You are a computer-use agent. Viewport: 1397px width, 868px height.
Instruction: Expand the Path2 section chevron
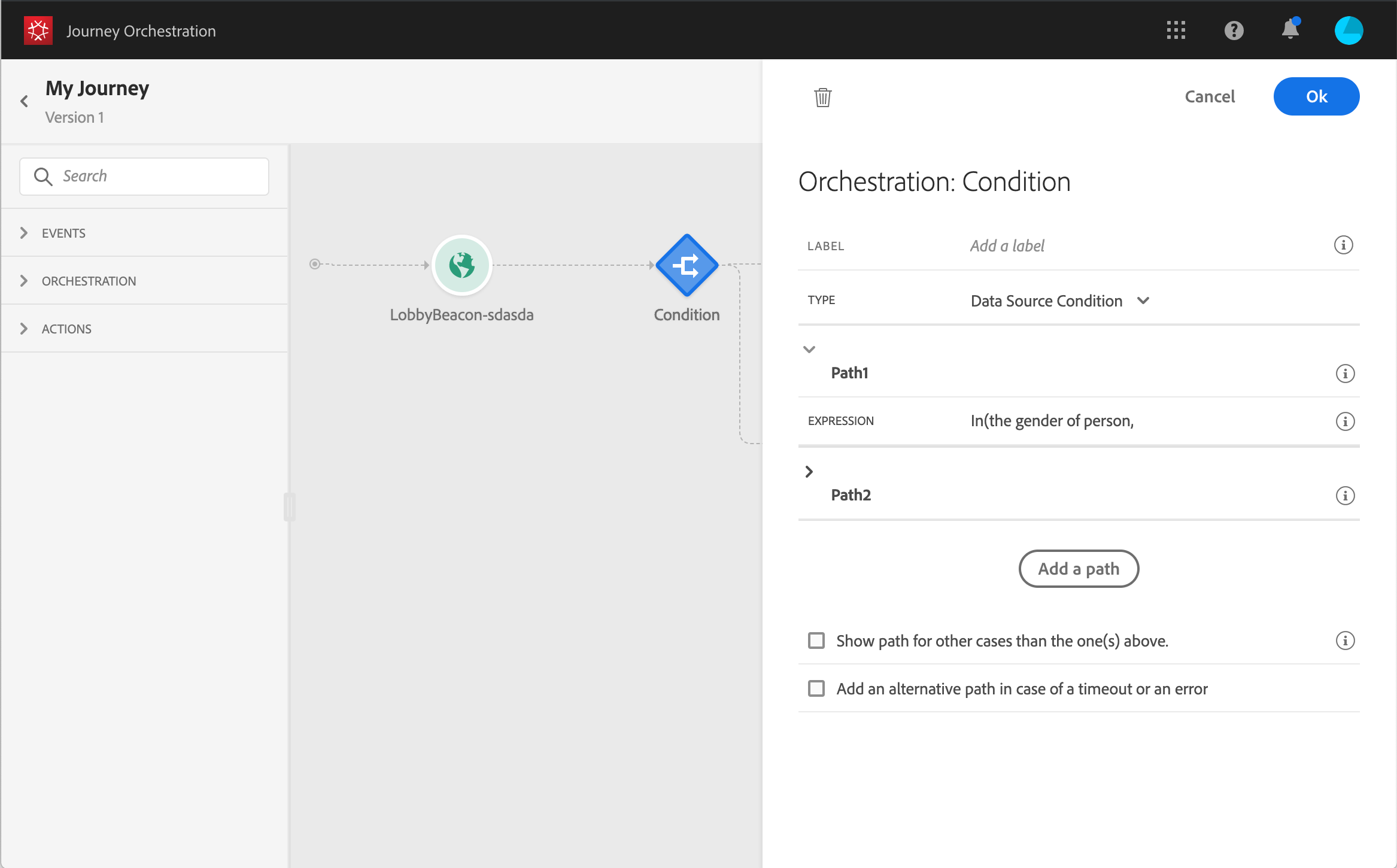[809, 472]
